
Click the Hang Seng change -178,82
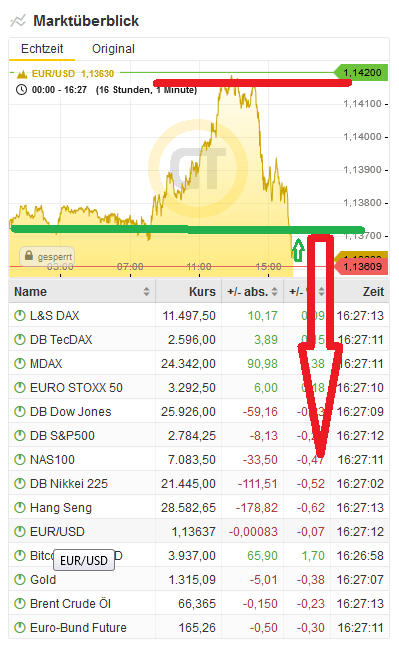[257, 508]
